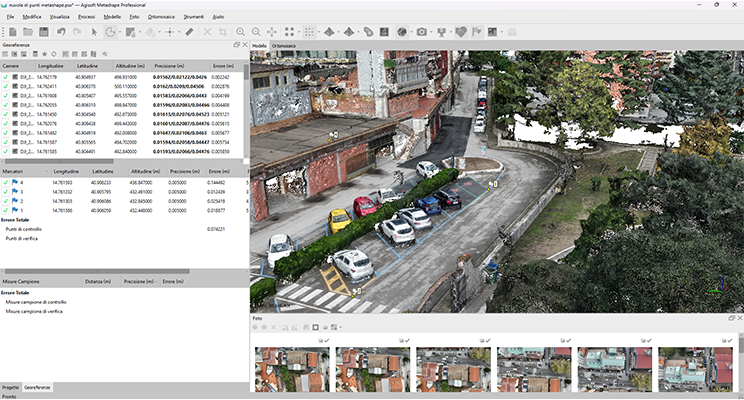Open the rotate tool dropdown arrow
The width and height of the screenshot is (744, 400).
pos(120,32)
